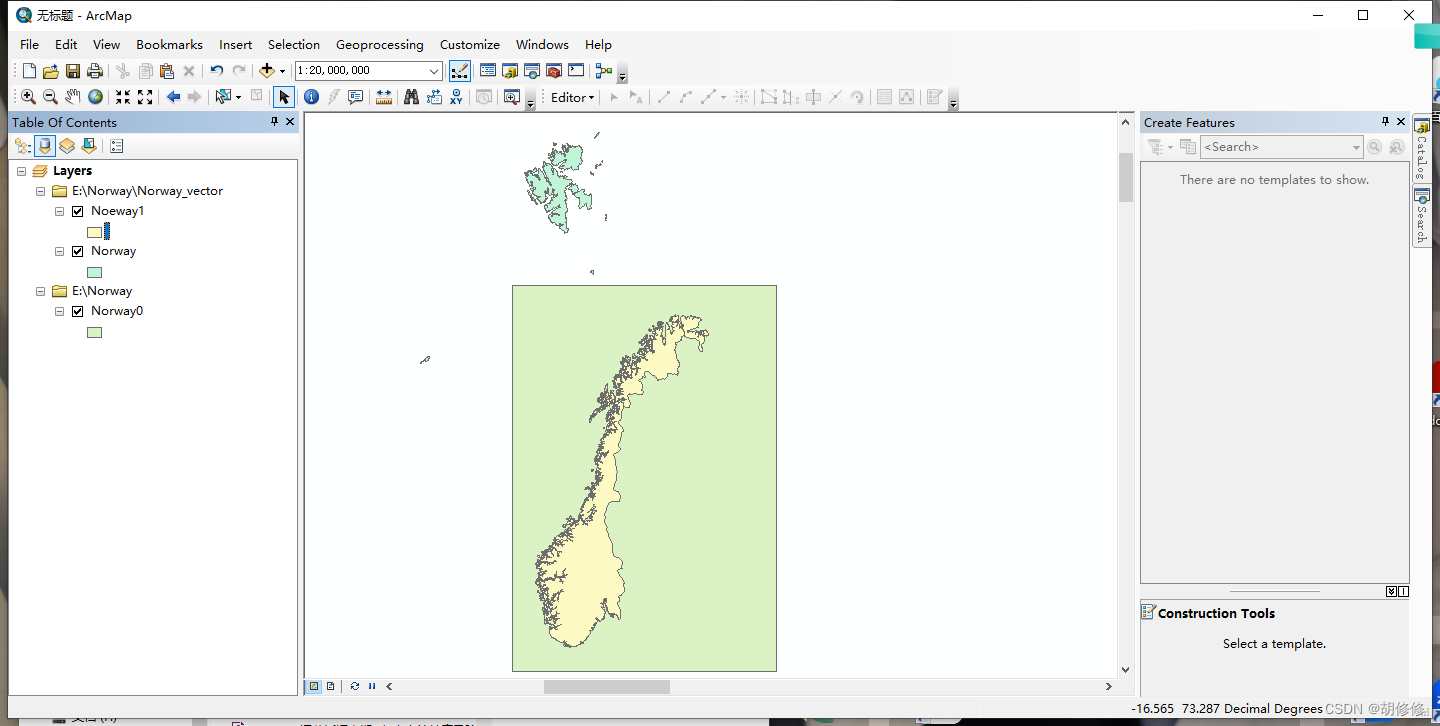Open the viewer window magnifier icon
This screenshot has height=726, width=1440.
coord(511,97)
